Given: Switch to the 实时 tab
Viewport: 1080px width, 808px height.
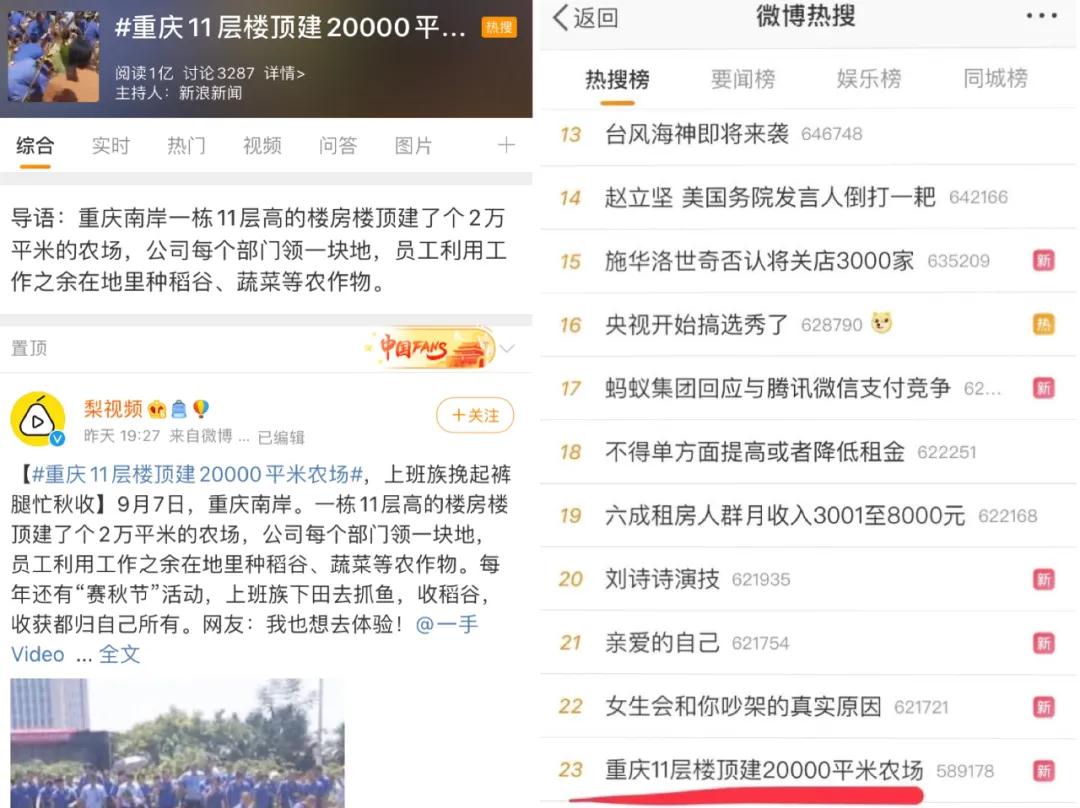Looking at the screenshot, I should (110, 146).
